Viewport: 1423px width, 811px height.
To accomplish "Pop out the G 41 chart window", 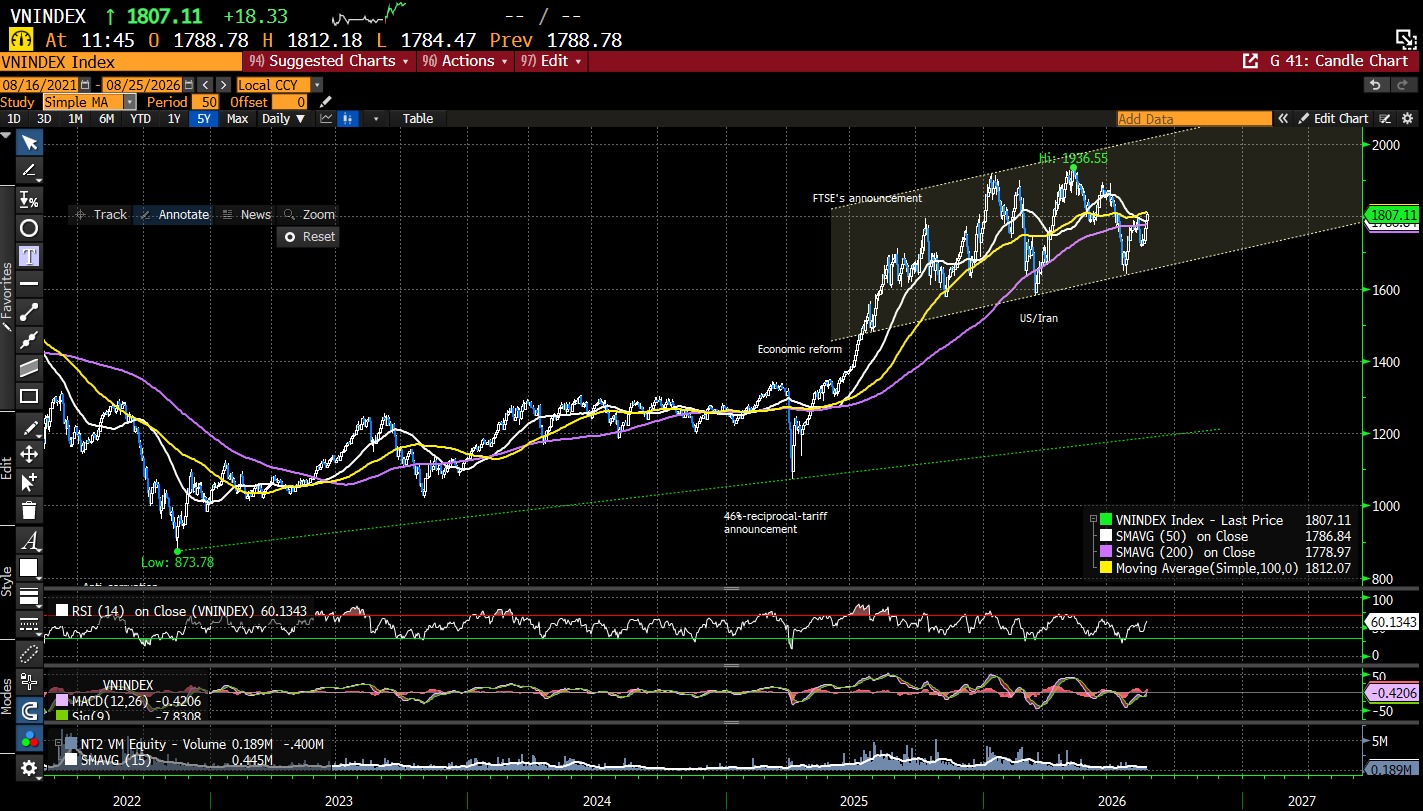I will tap(1250, 61).
